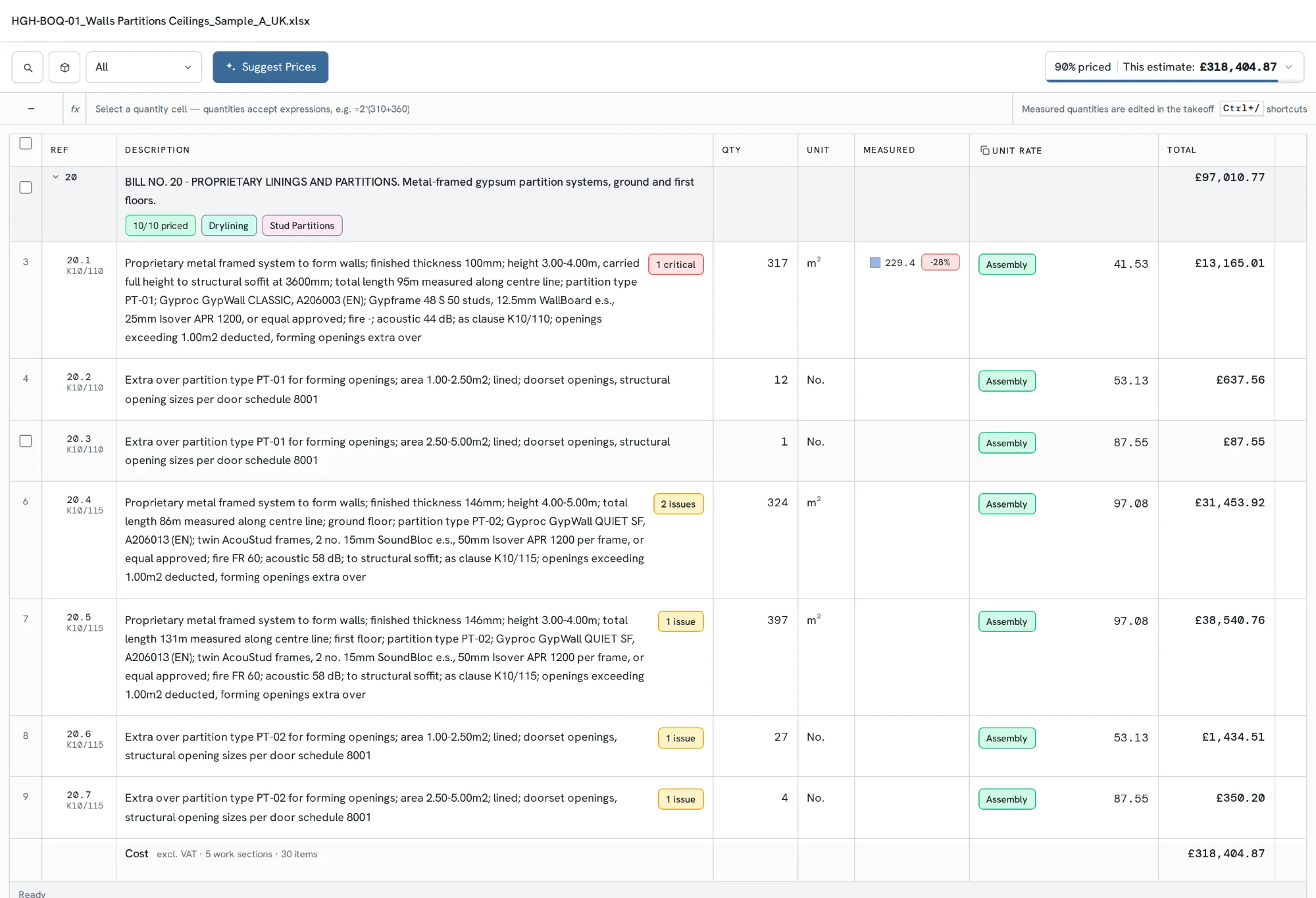Open the 1 critical badge on 20.1
1316x898 pixels.
pyautogui.click(x=676, y=265)
